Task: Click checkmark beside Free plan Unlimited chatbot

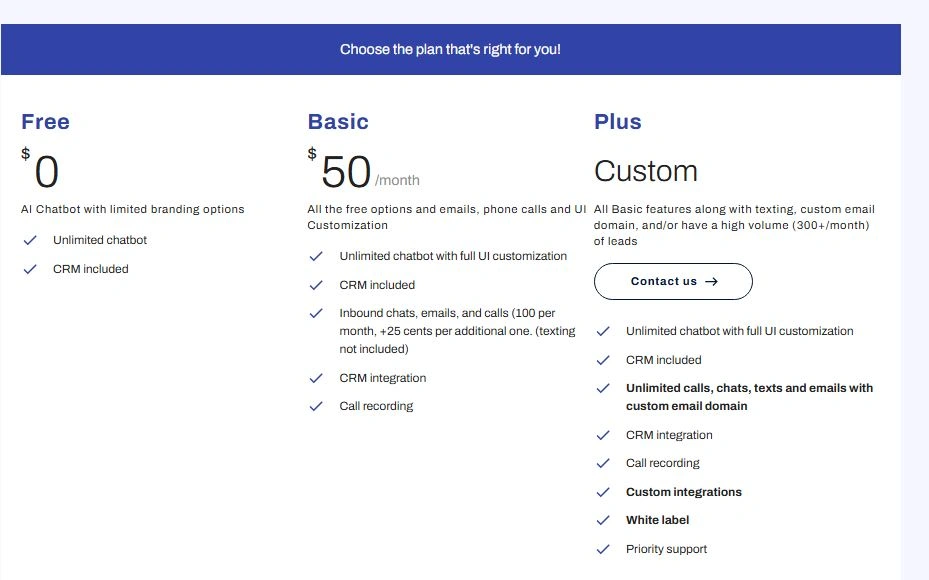Action: [31, 240]
